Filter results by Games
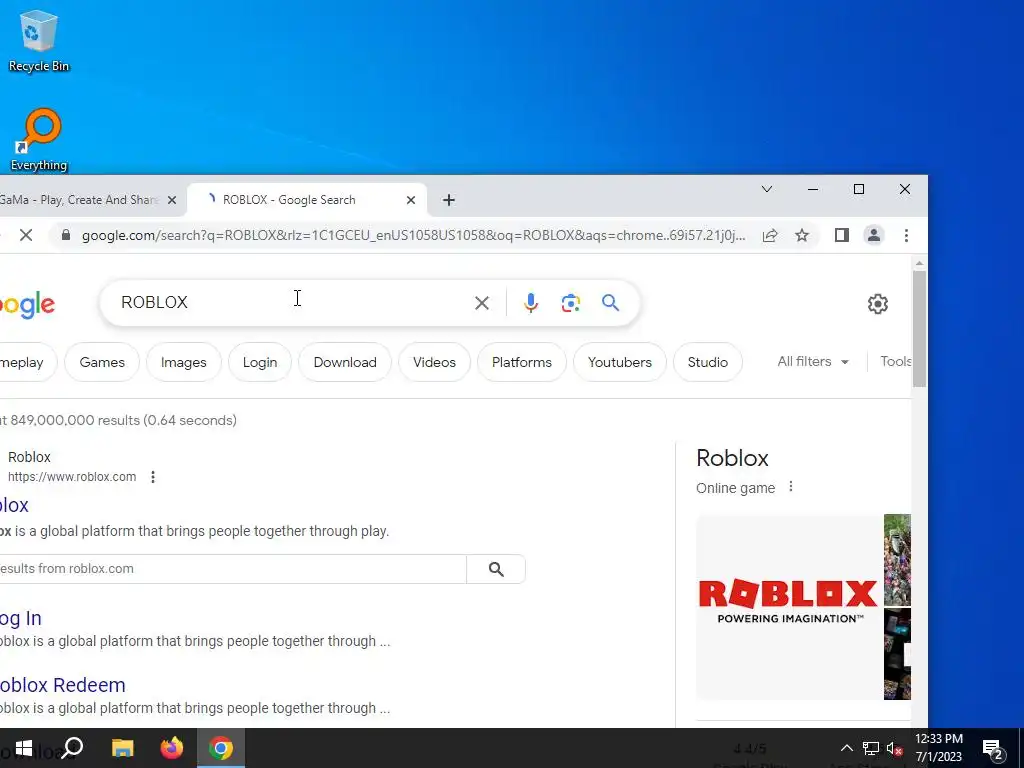The image size is (1024, 768). point(102,362)
